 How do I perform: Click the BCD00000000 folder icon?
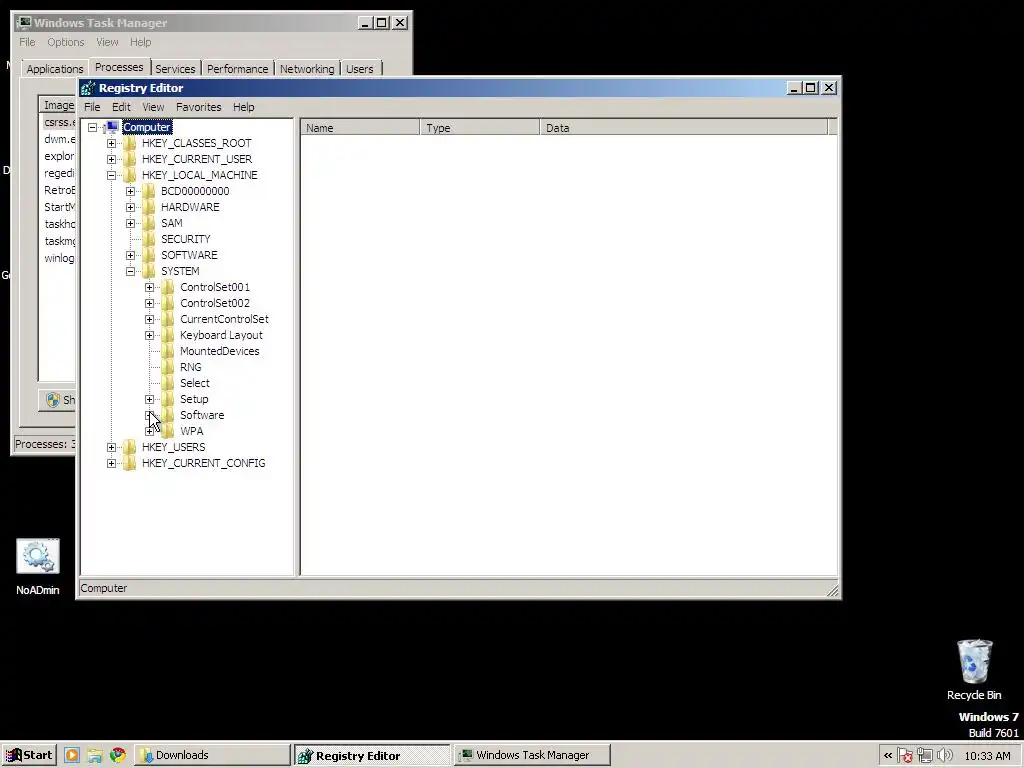[149, 191]
